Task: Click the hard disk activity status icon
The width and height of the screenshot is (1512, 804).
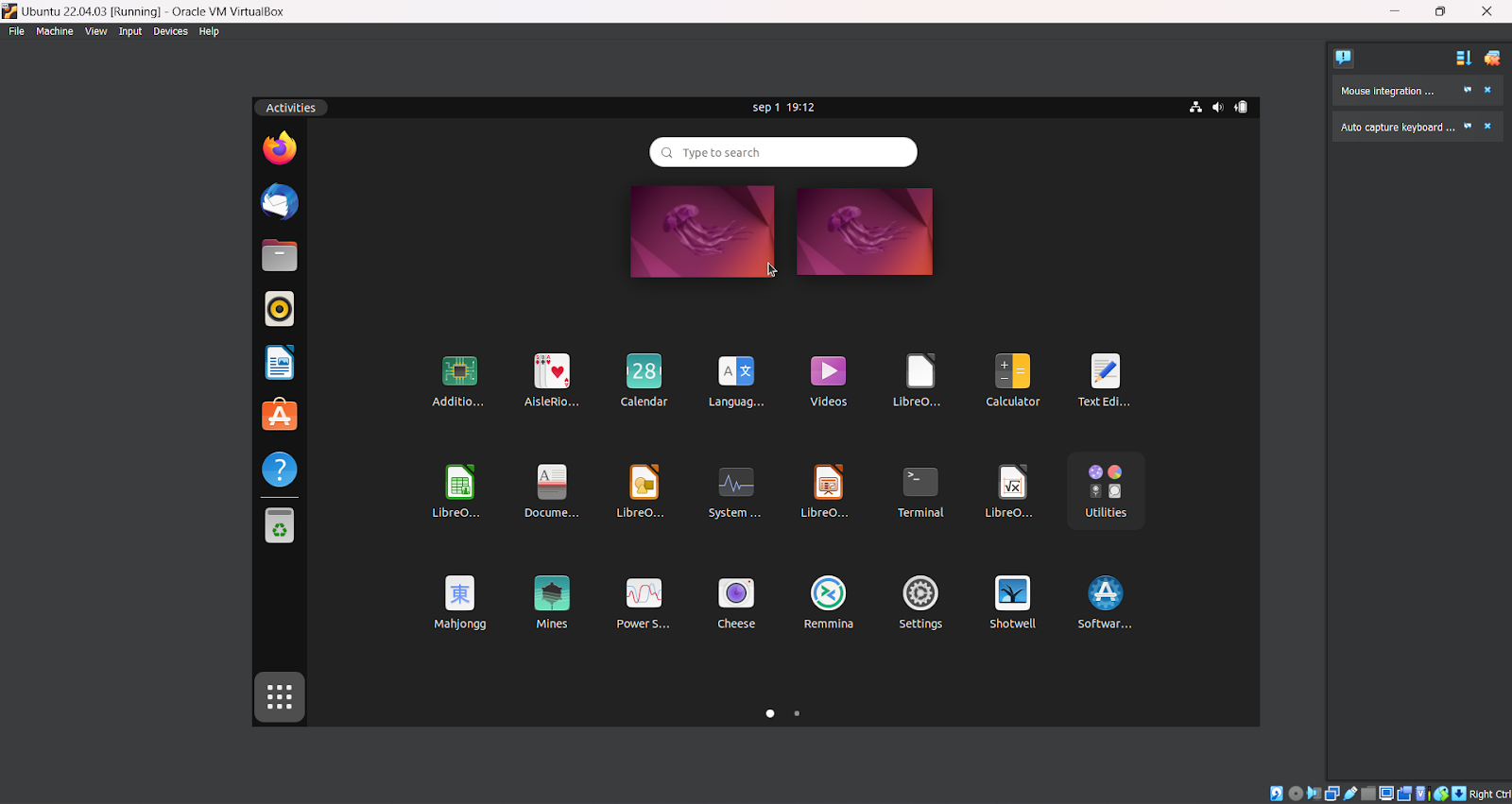Action: [x=1277, y=794]
